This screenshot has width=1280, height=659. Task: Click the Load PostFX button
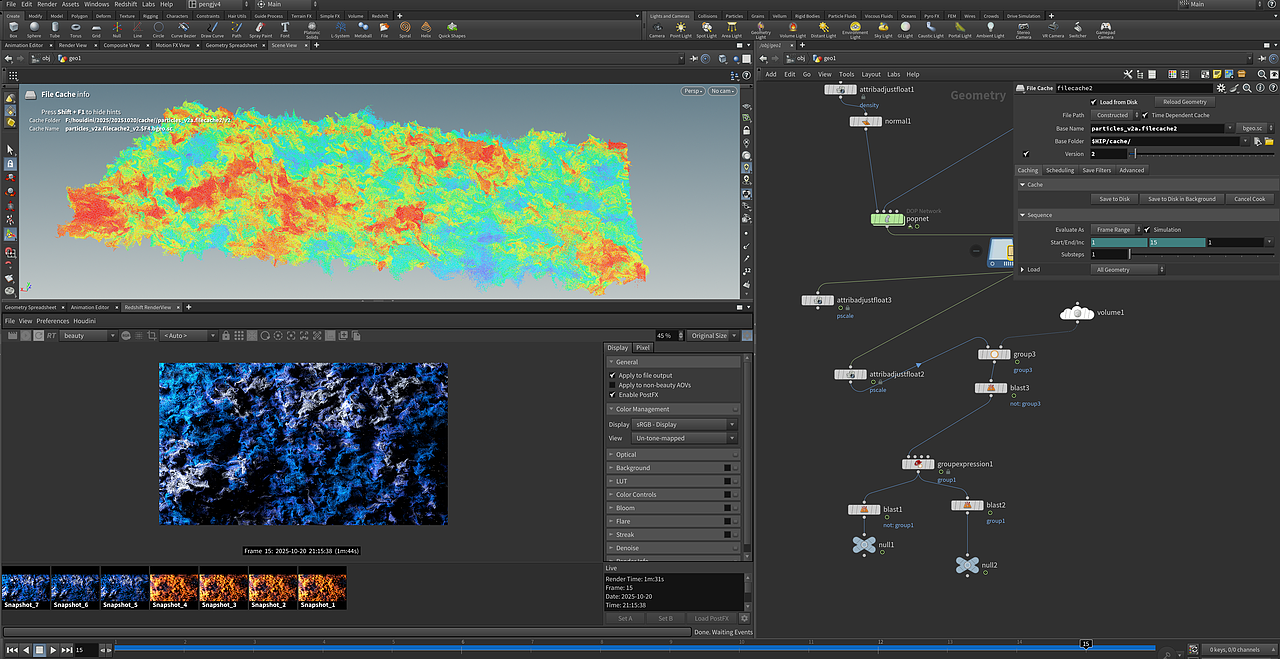point(714,618)
